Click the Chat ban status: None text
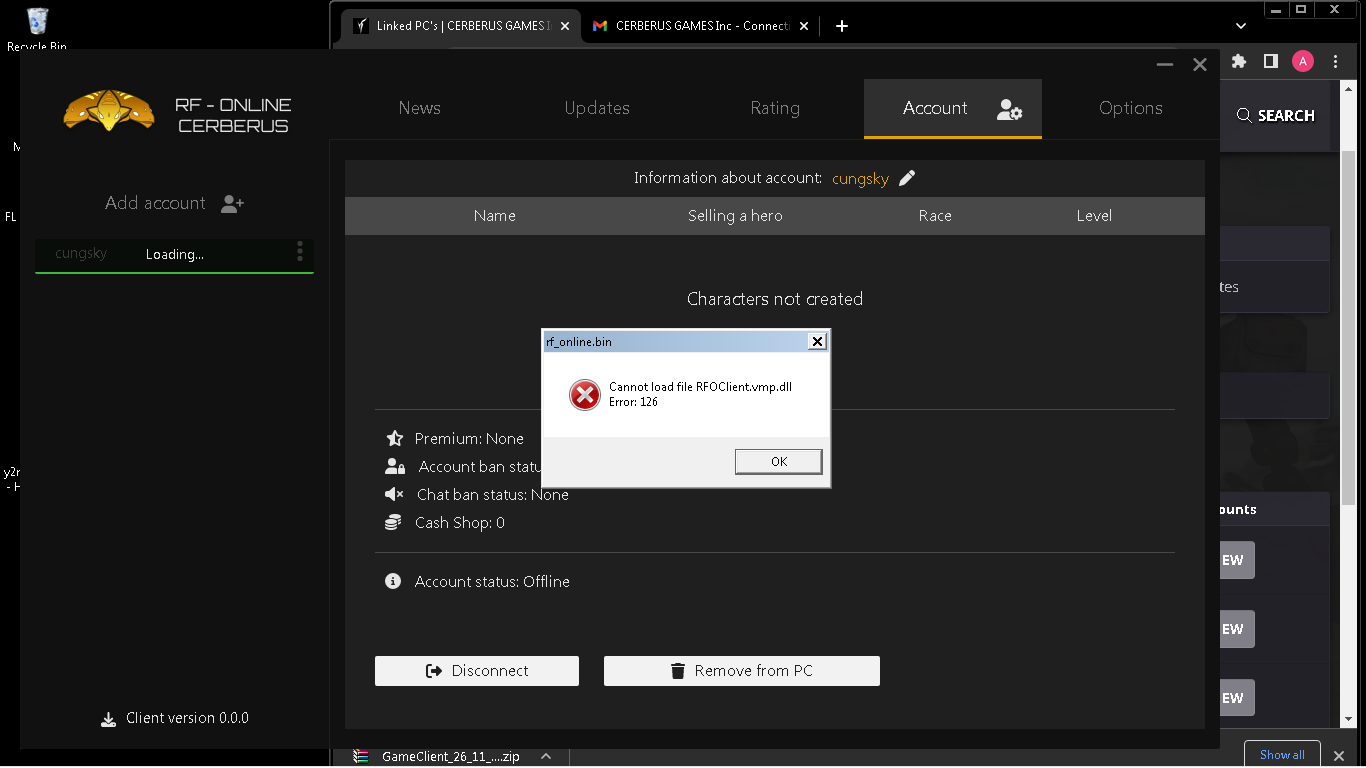This screenshot has height=768, width=1366. (493, 494)
